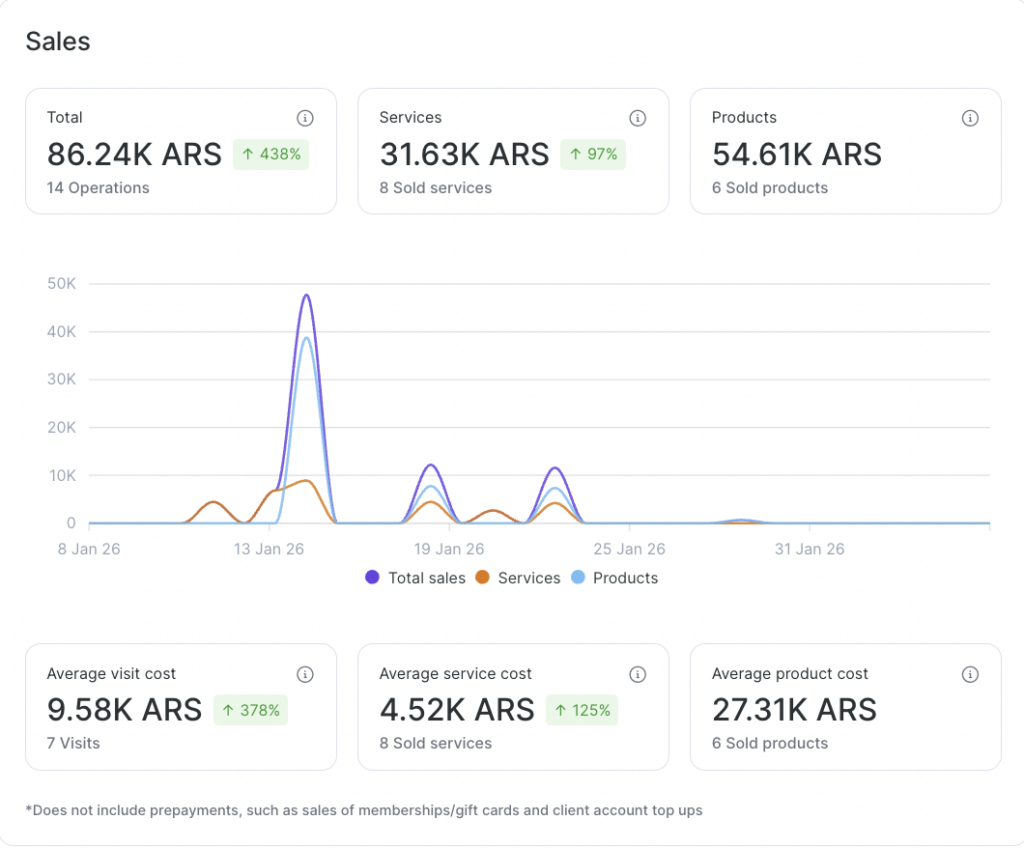Toggle the Products legend series
Screen dimensions: 1024x848
[x=625, y=578]
